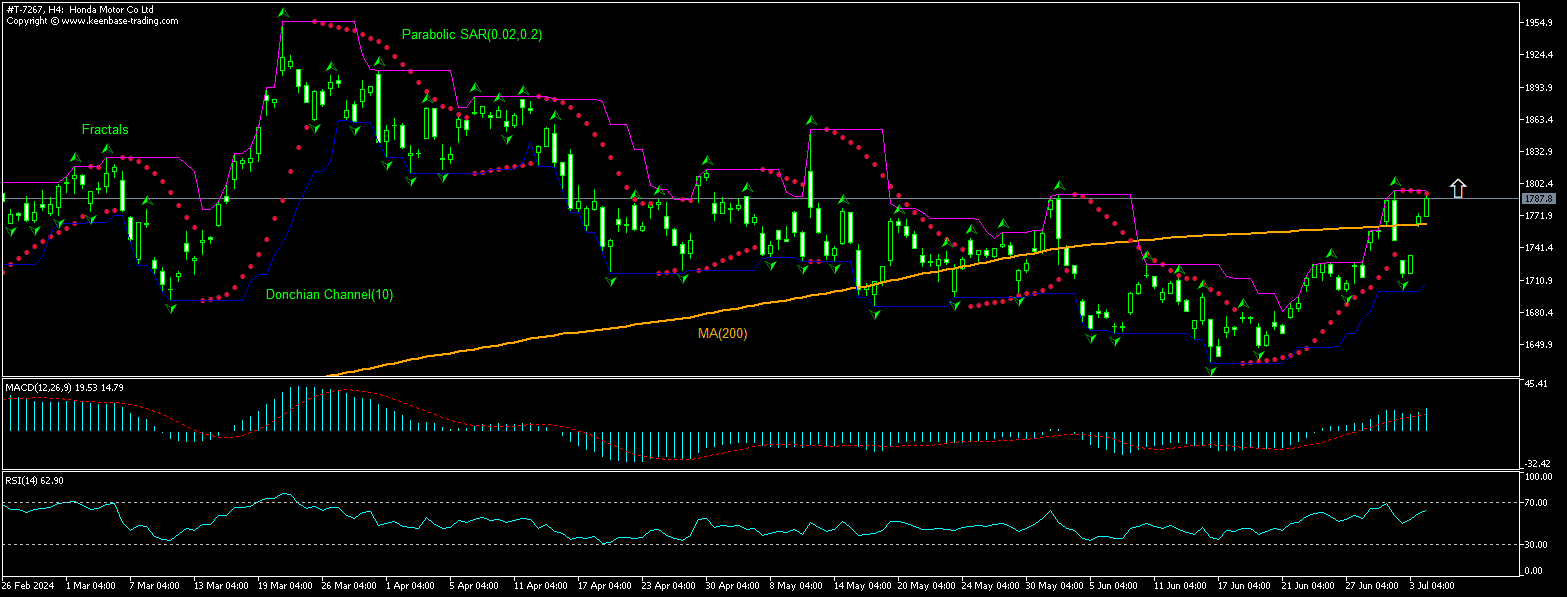Click the white up arrow signal icon
The width and height of the screenshot is (1567, 597).
click(1458, 188)
